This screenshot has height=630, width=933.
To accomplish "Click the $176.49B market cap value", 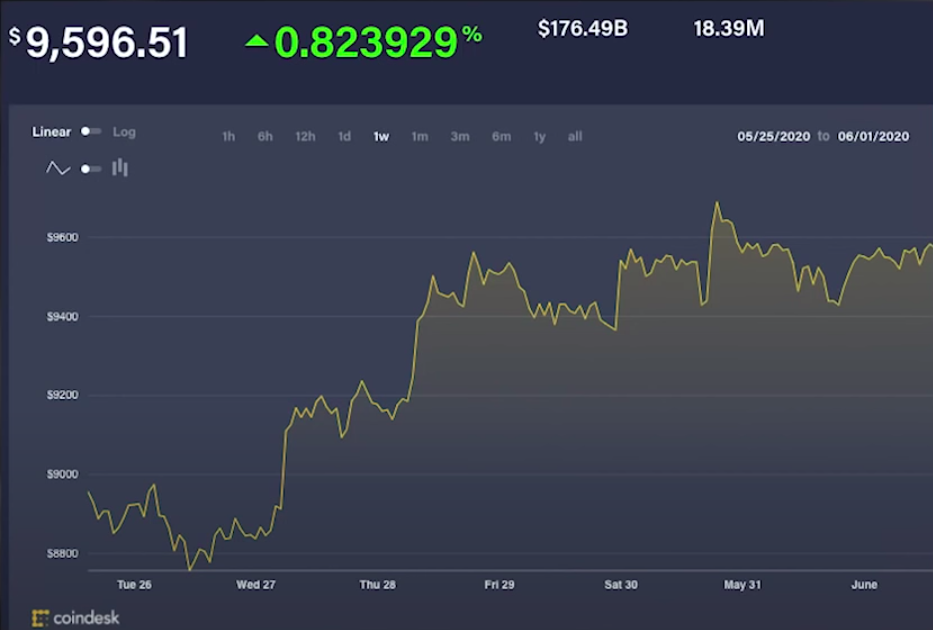I will [583, 29].
